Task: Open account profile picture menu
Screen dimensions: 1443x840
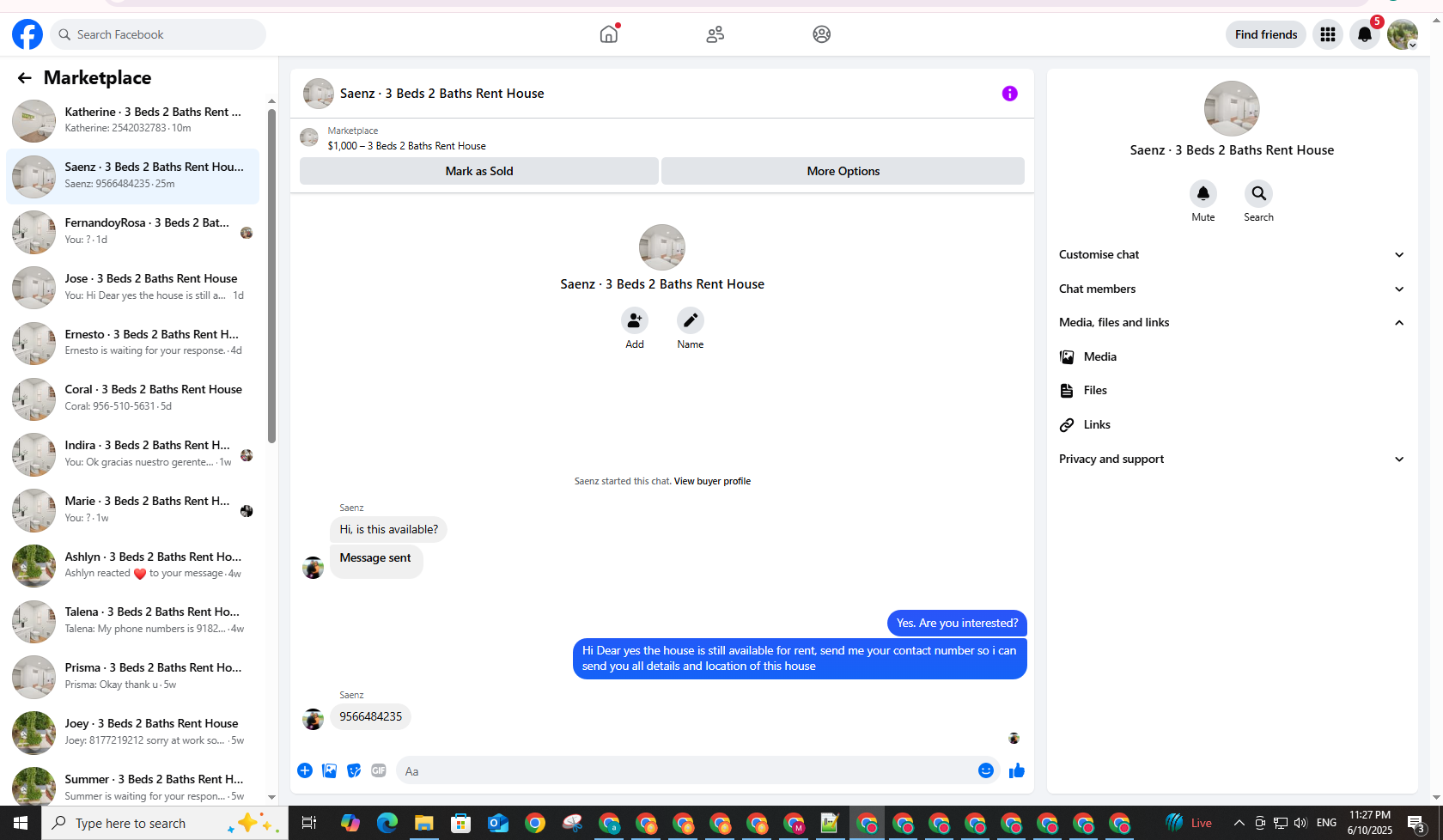Action: point(1403,34)
